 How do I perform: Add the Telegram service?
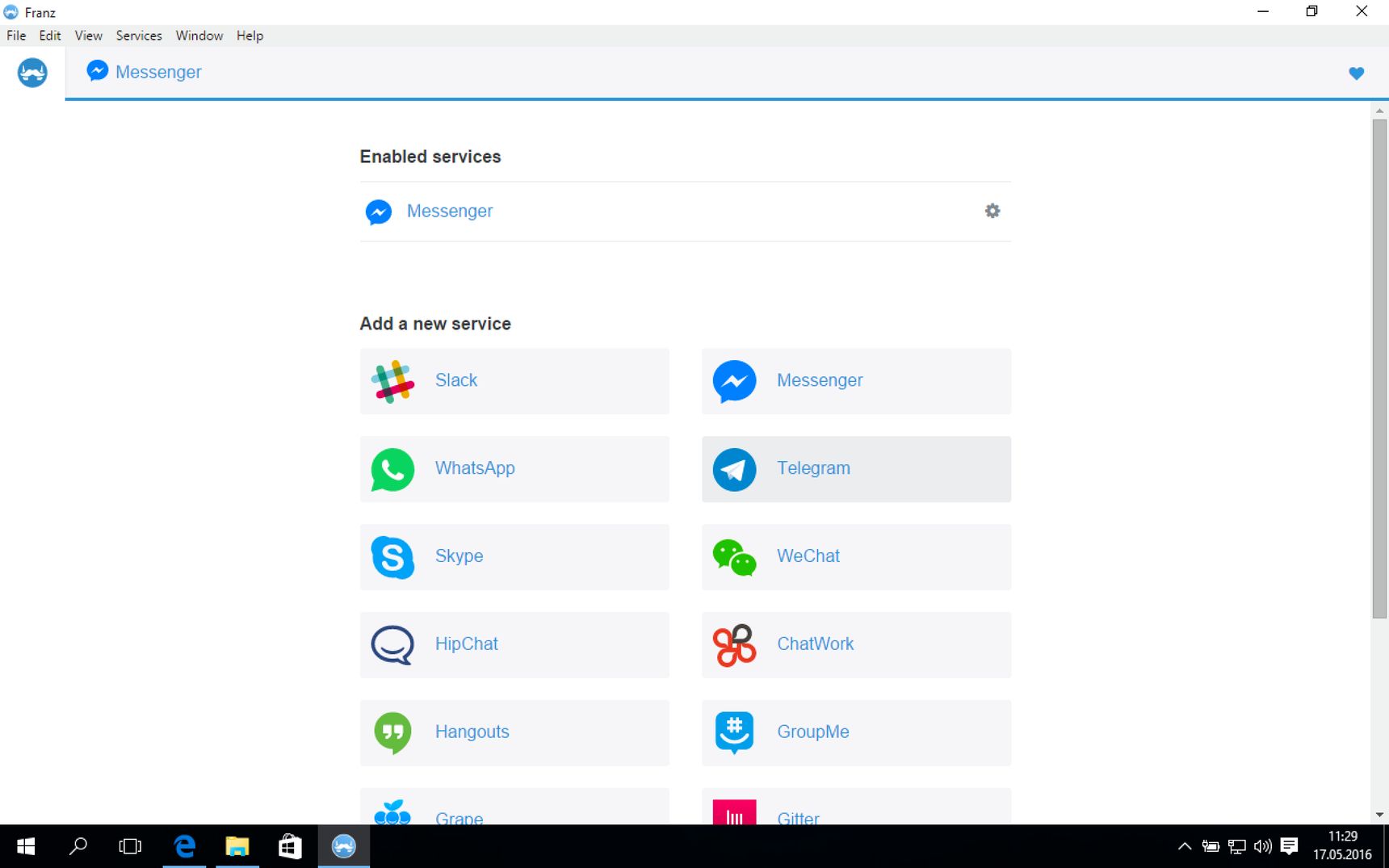tap(856, 469)
